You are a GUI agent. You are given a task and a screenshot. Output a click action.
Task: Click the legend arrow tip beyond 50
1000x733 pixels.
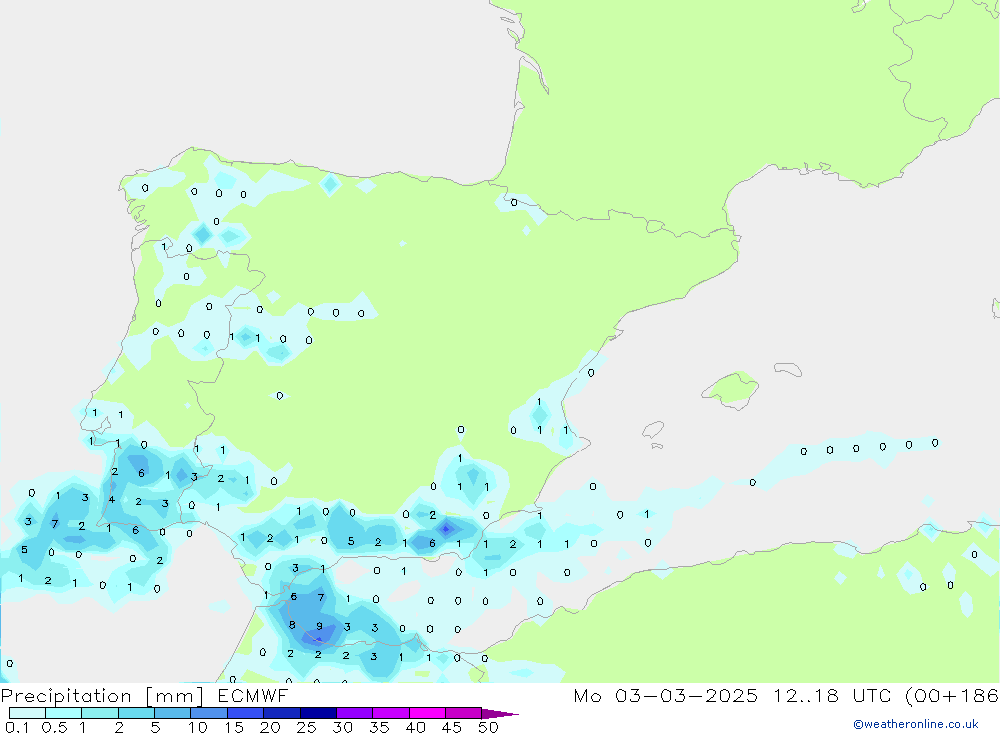click(500, 714)
